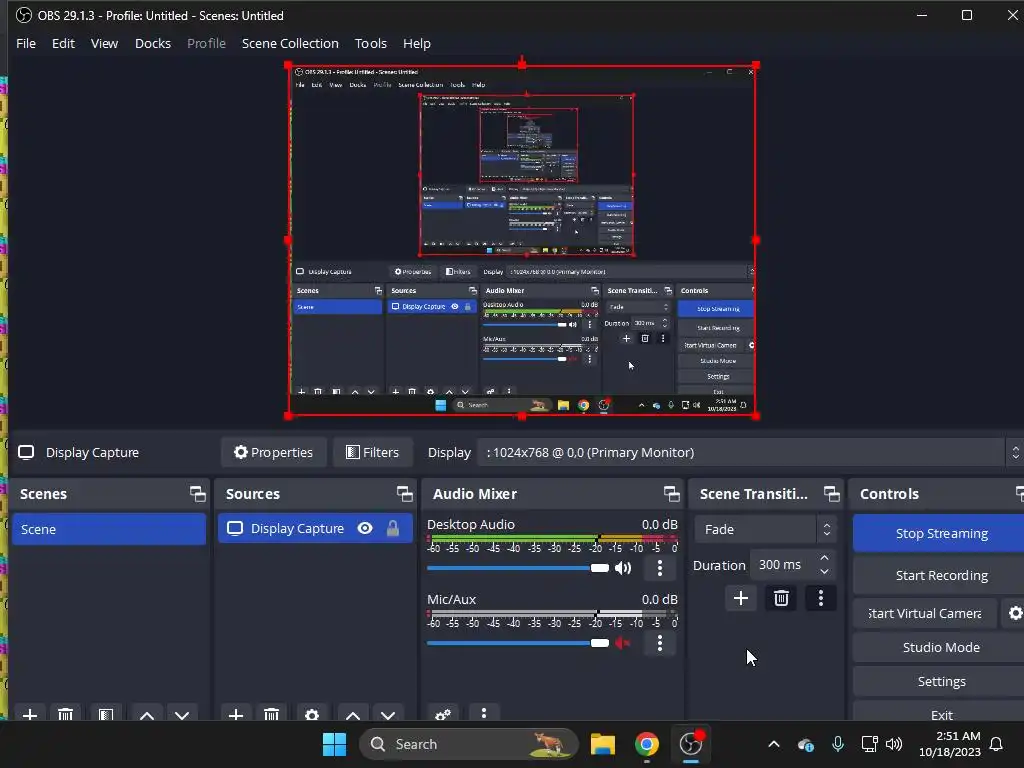
Task: Remove selected source with trash icon
Action: 272,714
